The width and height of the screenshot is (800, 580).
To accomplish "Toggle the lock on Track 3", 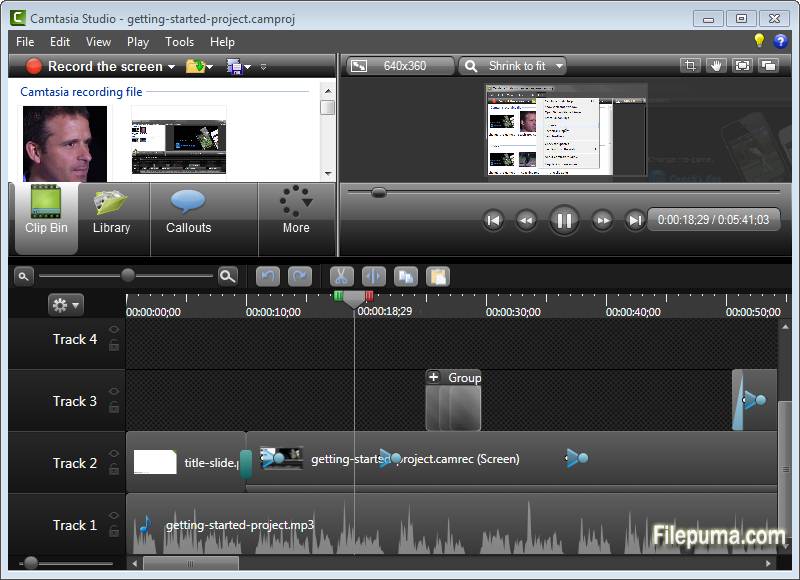I will [114, 407].
